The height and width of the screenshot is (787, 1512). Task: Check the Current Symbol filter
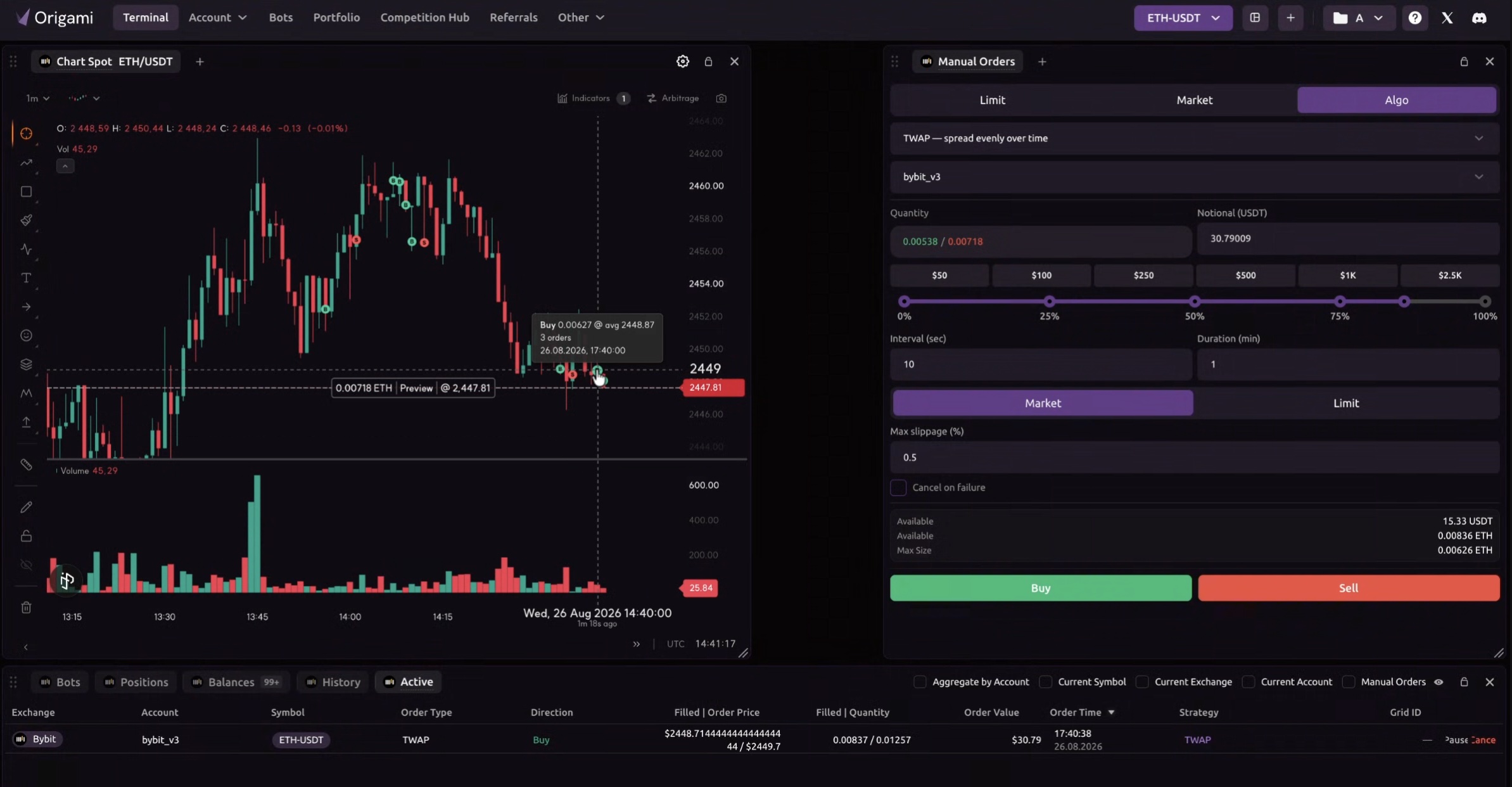pyautogui.click(x=1046, y=682)
